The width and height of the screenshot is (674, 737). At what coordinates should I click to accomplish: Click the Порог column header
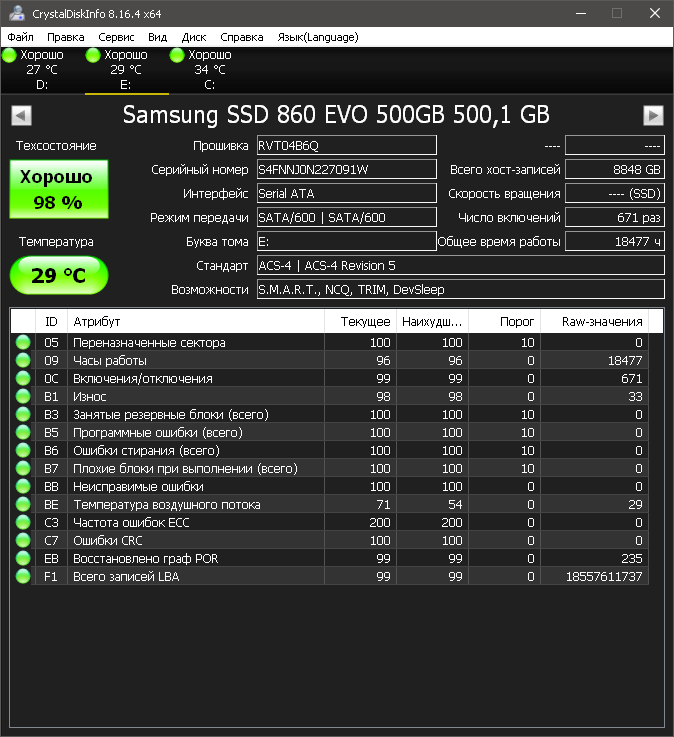point(504,321)
